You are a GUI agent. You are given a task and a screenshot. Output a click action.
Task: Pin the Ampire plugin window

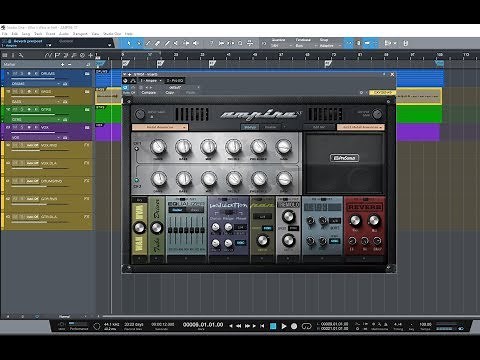pyautogui.click(x=384, y=75)
